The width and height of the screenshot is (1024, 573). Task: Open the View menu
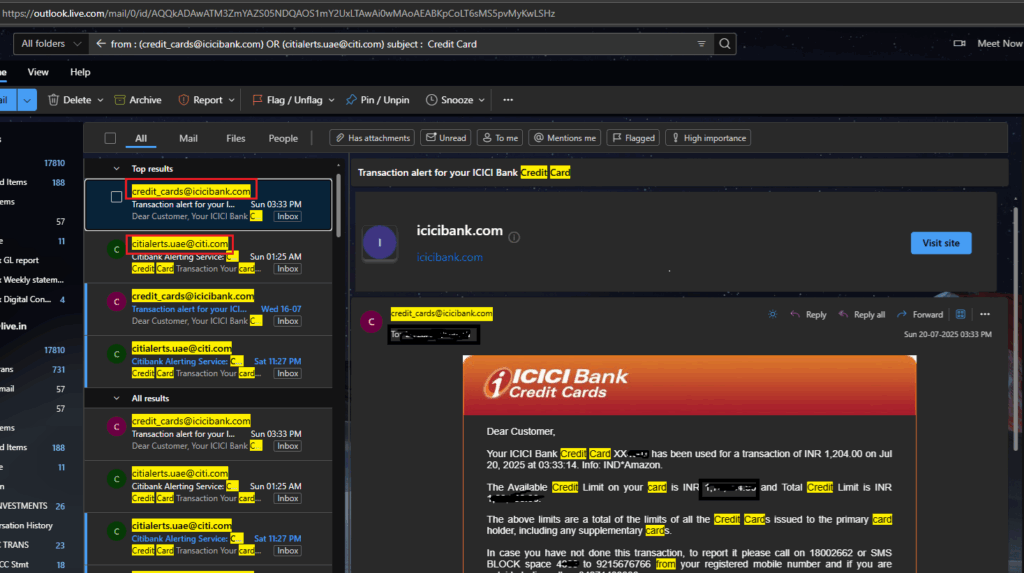click(x=38, y=72)
